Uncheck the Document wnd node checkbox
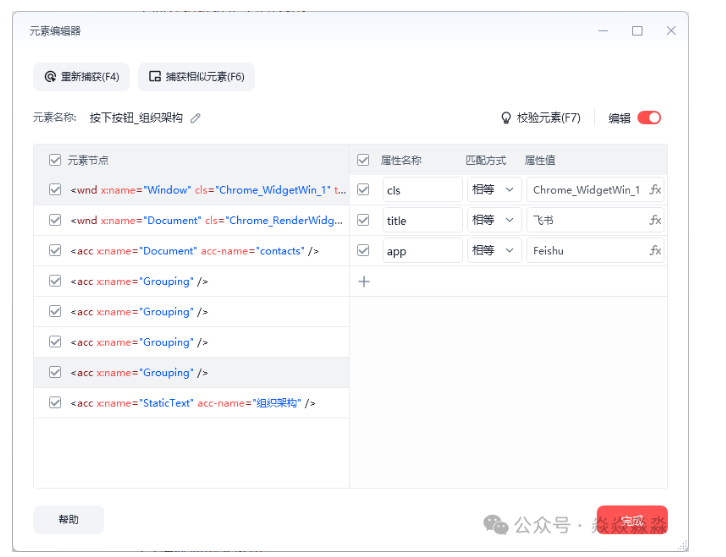Screen dimensions: 726x557 point(55,220)
